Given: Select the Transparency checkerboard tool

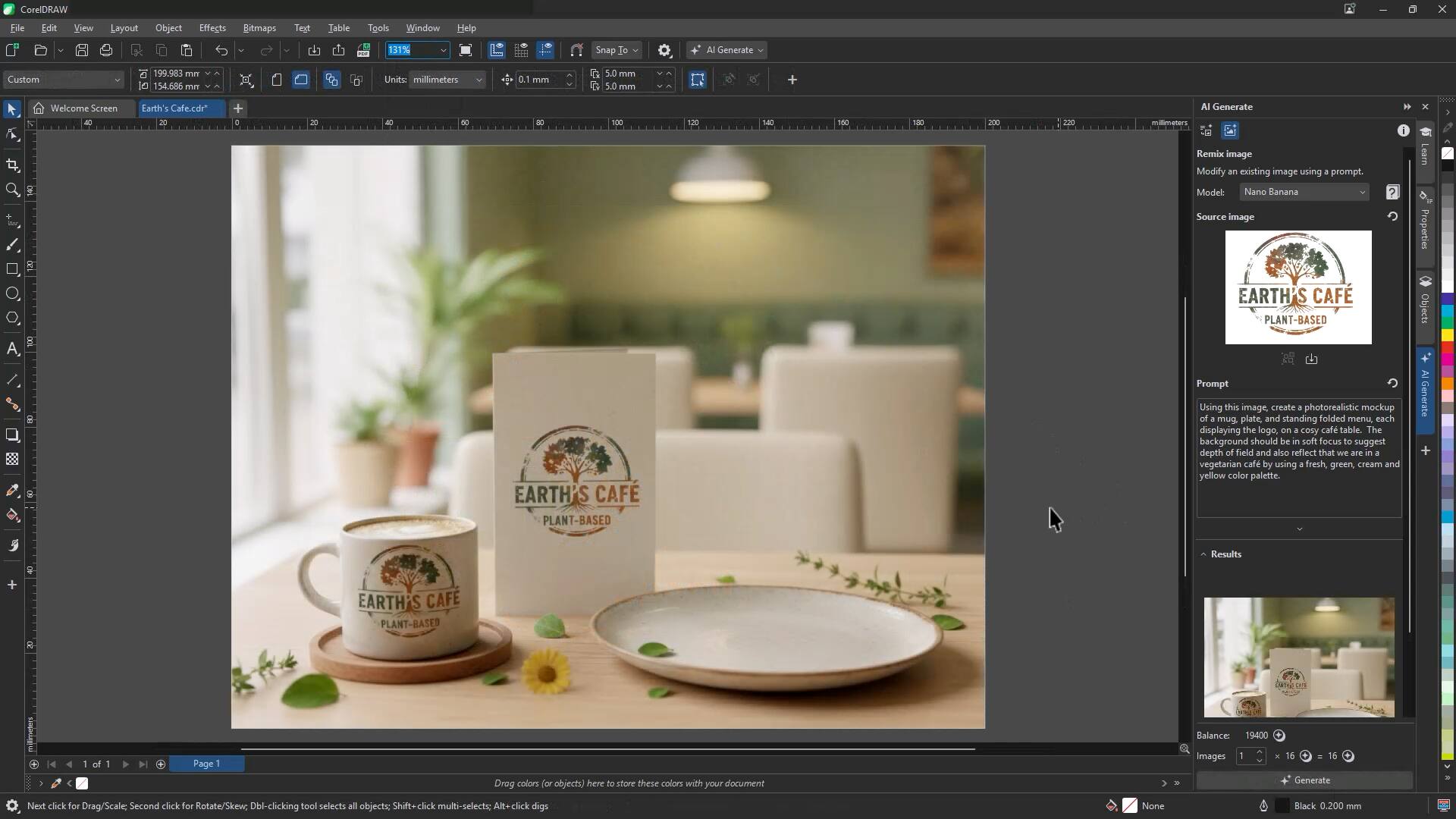Looking at the screenshot, I should pos(12,459).
